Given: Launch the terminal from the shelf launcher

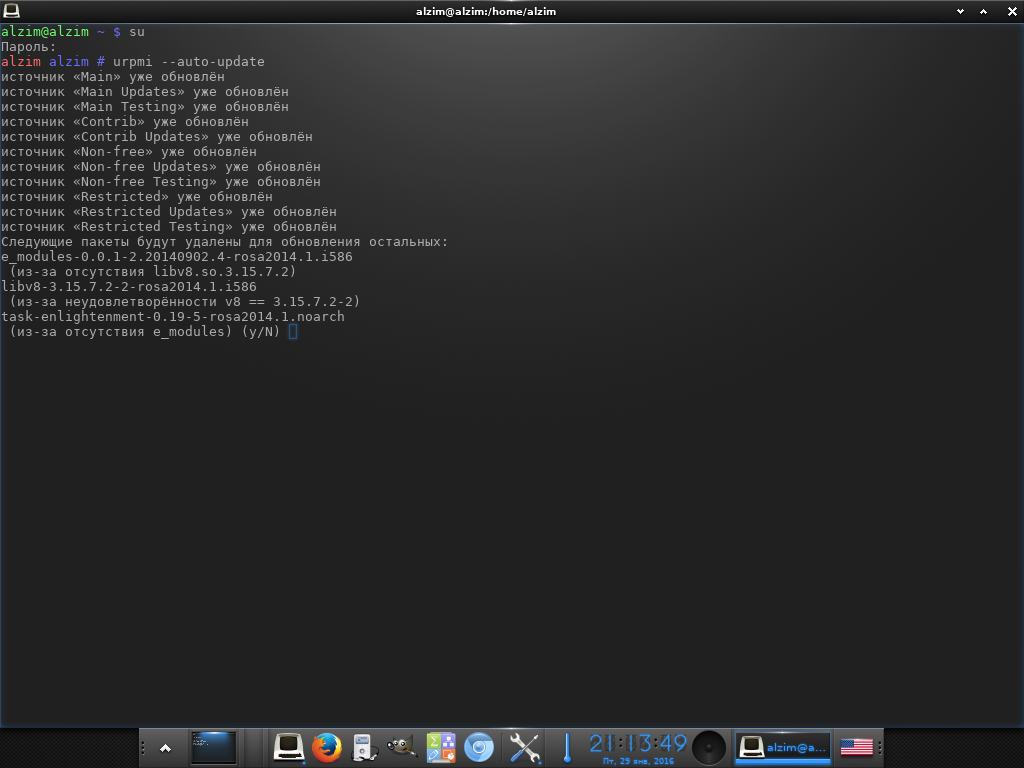Looking at the screenshot, I should (289, 747).
